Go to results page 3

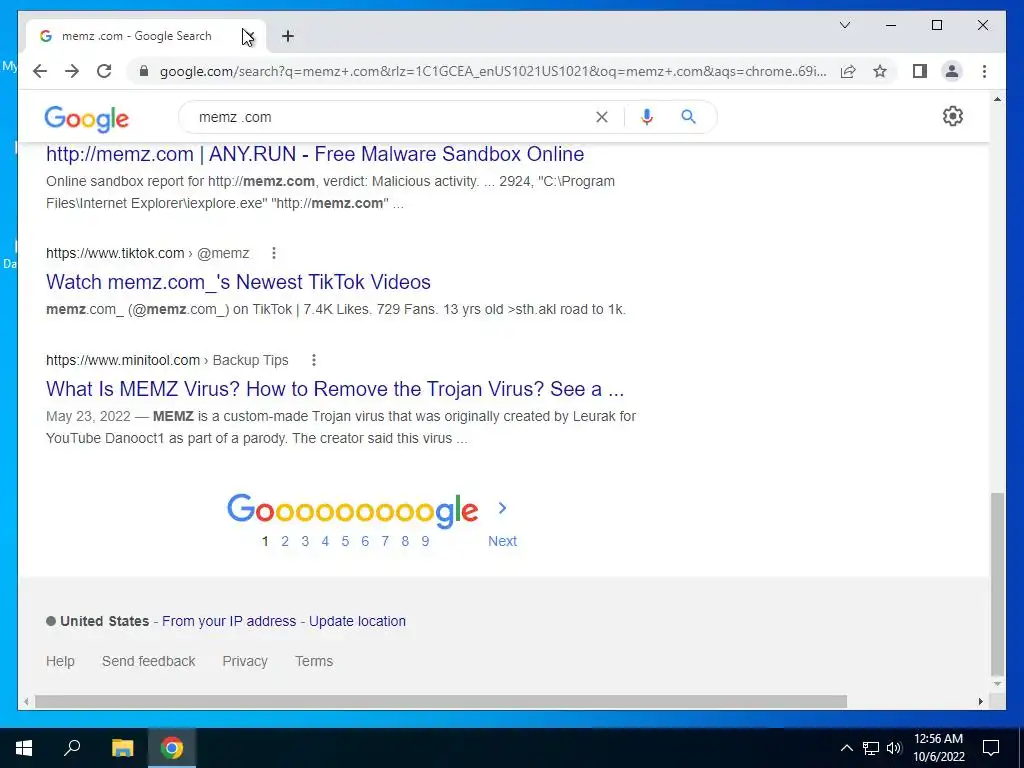pyautogui.click(x=305, y=541)
